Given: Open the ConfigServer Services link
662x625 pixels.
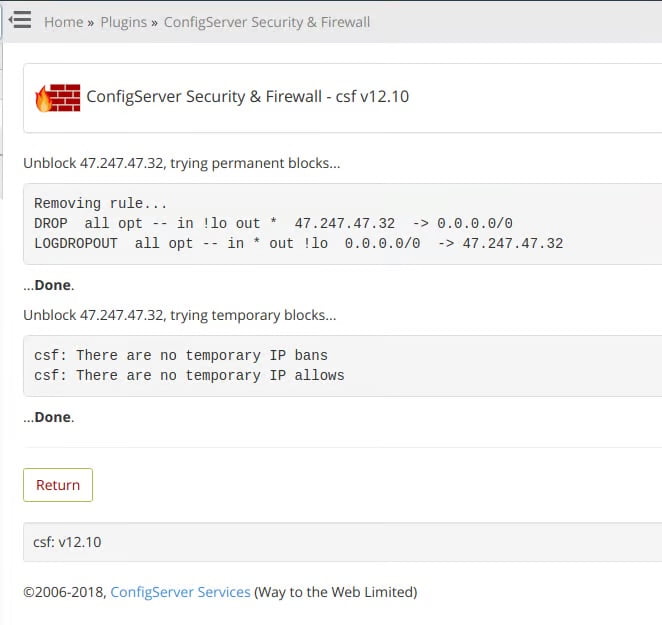Looking at the screenshot, I should click(x=180, y=592).
